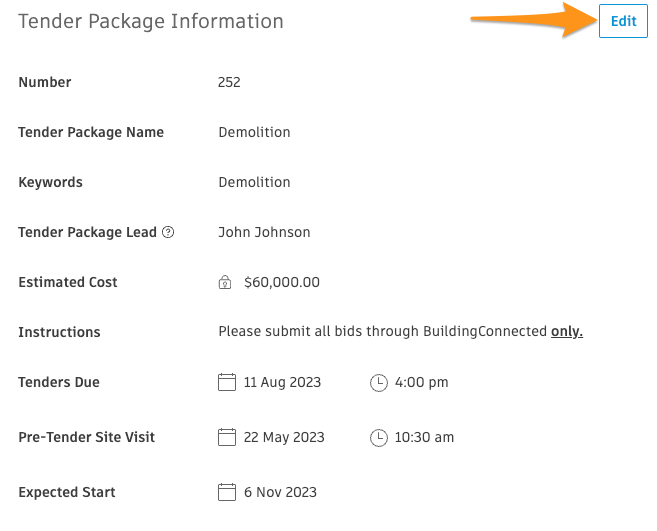Viewport: 657px width, 531px height.
Task: Click the Pre-Tender Site Visit calendar icon
Action: tap(227, 437)
